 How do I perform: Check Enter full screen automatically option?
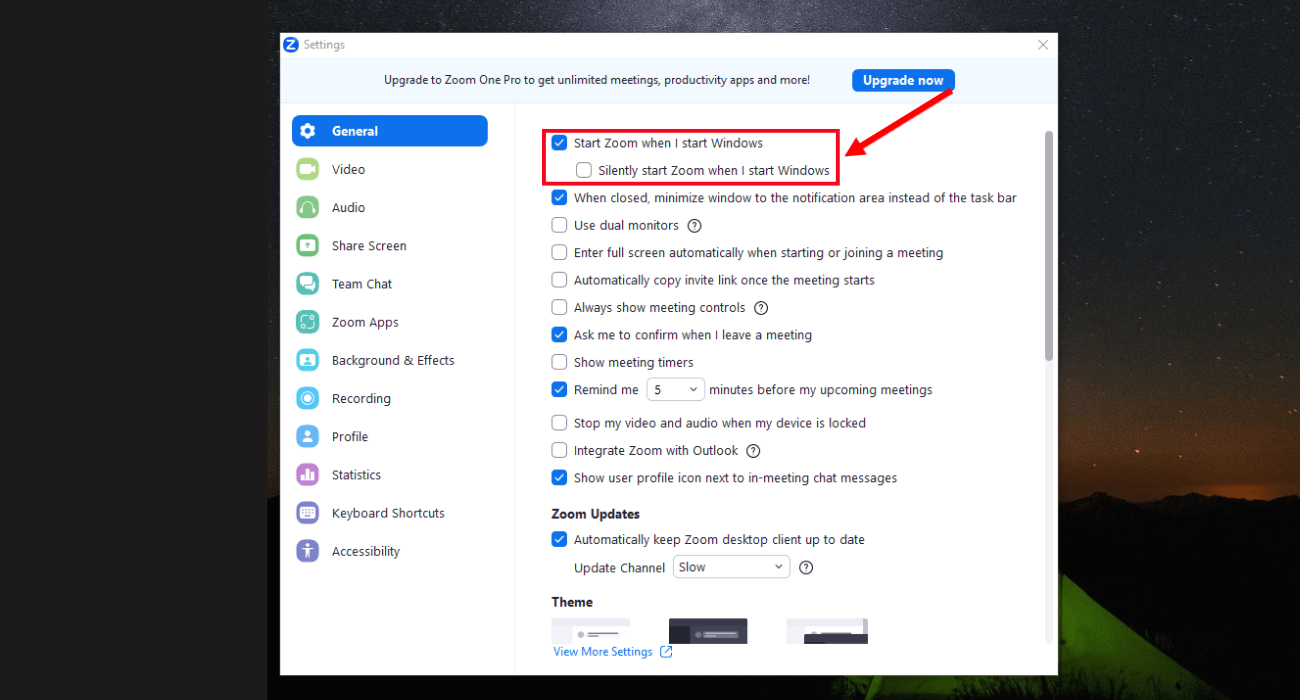[x=559, y=253]
